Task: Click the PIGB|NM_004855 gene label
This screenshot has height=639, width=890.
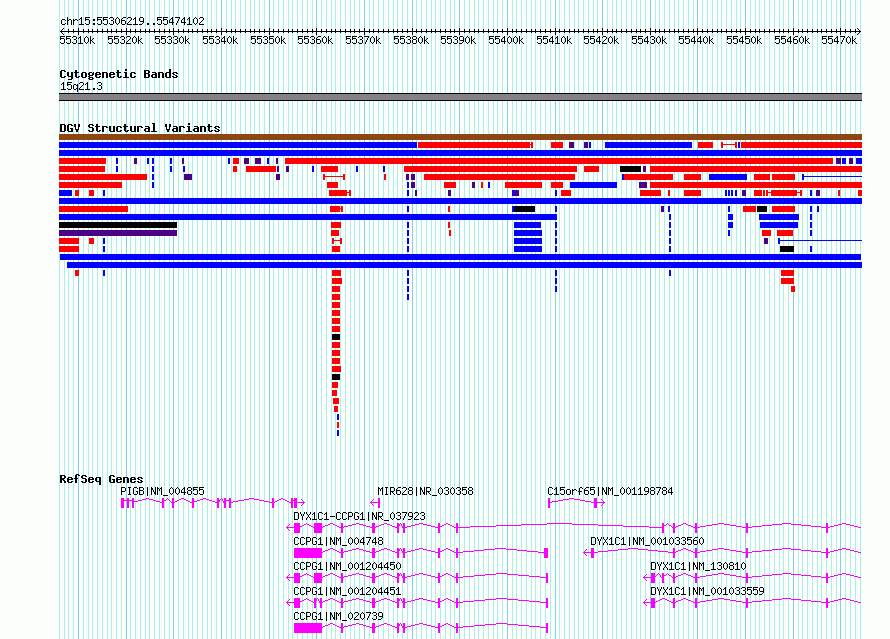Action: 162,491
